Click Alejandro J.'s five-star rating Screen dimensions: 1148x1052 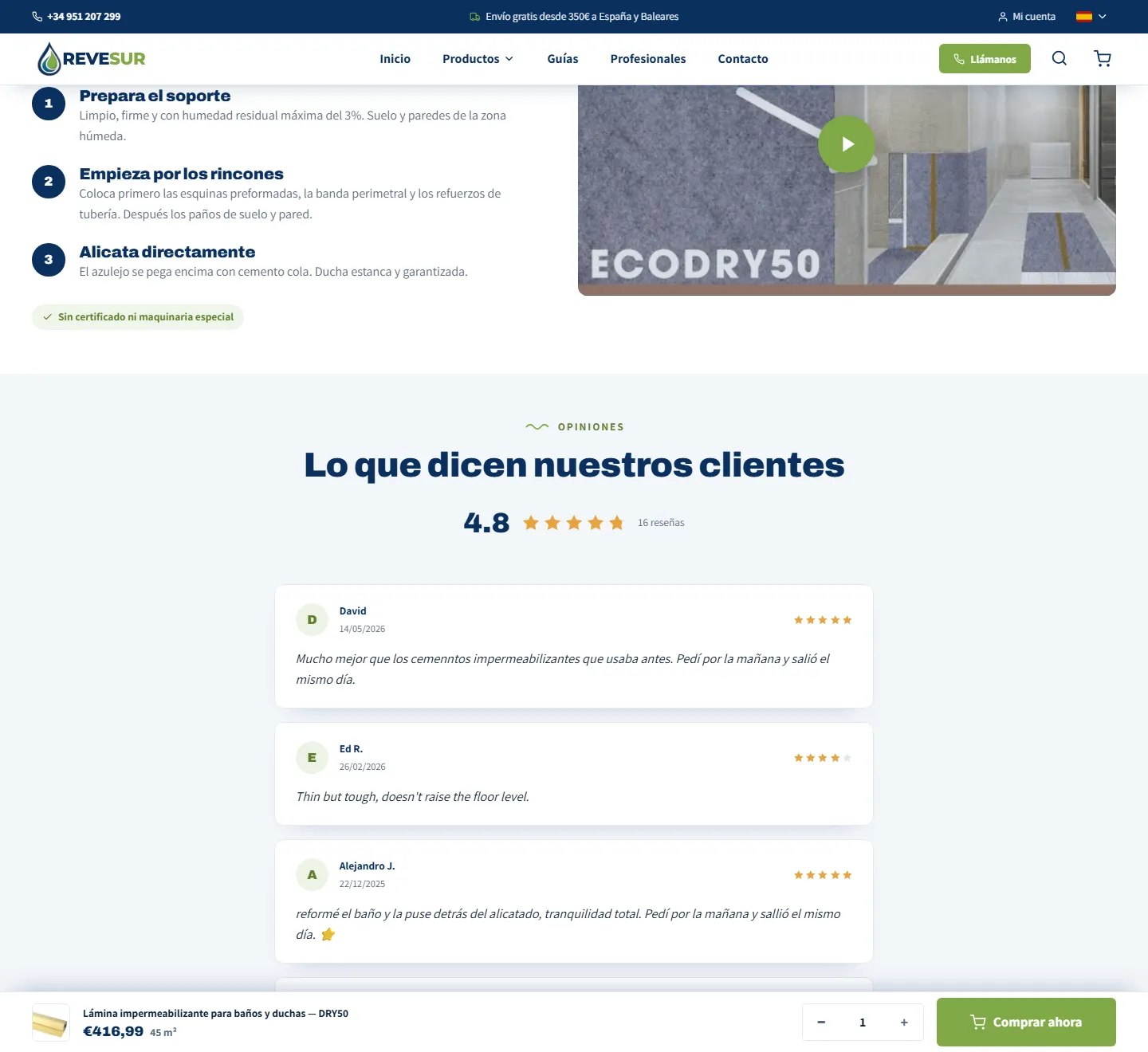pos(823,875)
